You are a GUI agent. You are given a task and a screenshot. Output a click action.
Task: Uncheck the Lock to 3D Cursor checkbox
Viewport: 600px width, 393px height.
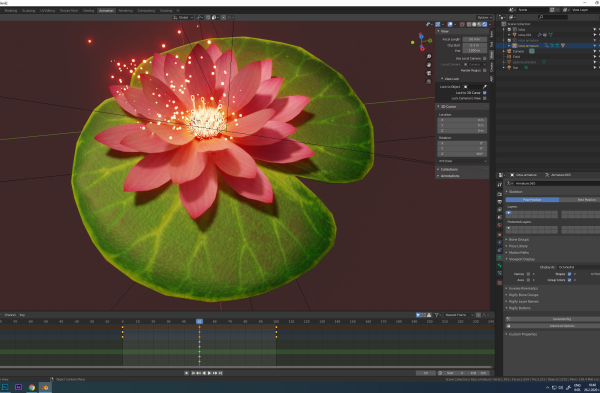click(x=484, y=93)
